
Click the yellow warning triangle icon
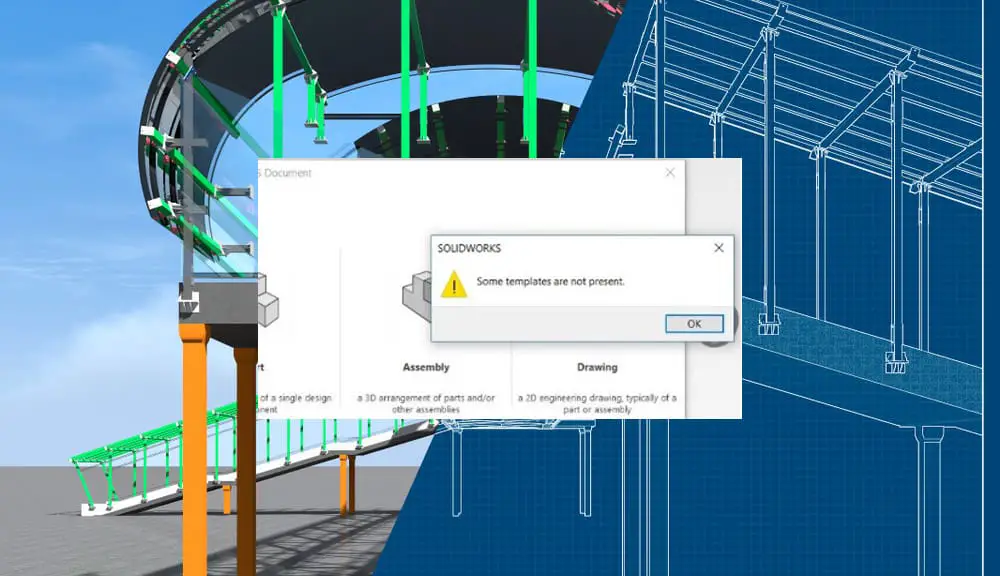pos(454,284)
